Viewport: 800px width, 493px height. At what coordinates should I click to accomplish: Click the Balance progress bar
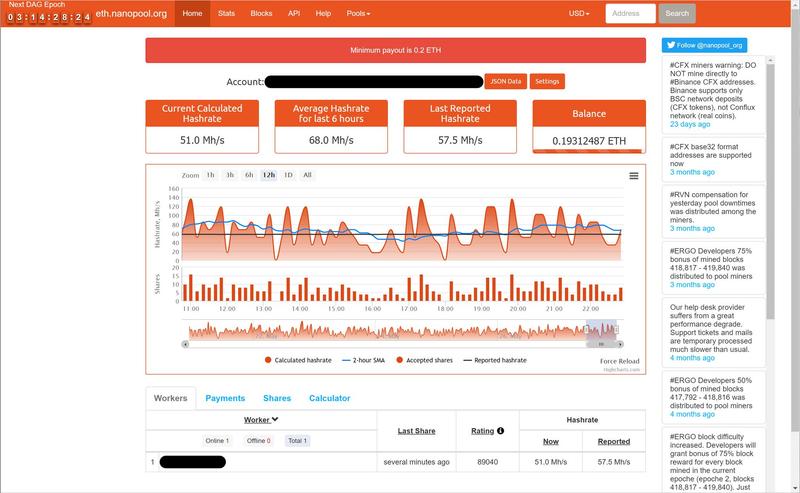(589, 151)
